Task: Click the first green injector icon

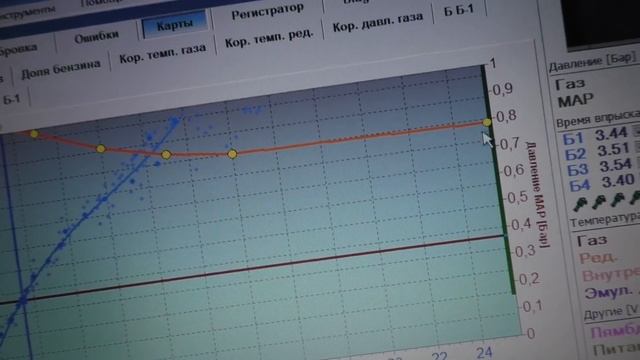Action: [580, 203]
